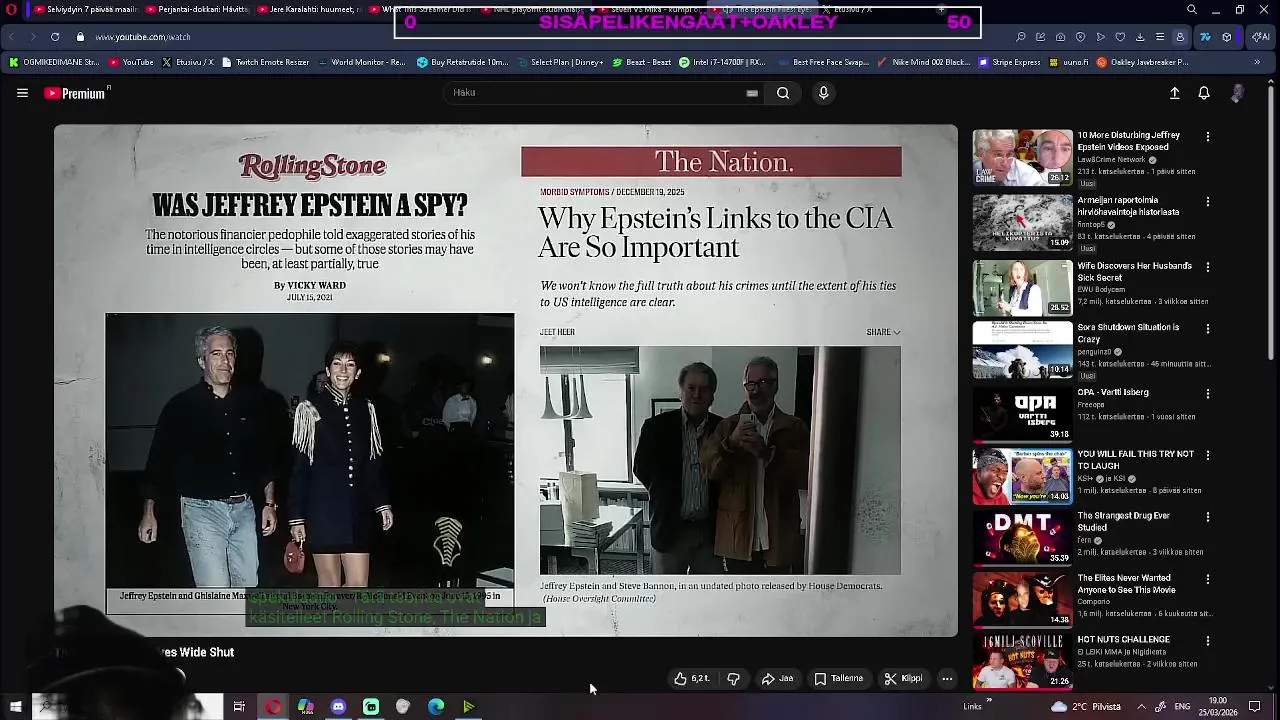Open Task View on taskbar

[239, 707]
